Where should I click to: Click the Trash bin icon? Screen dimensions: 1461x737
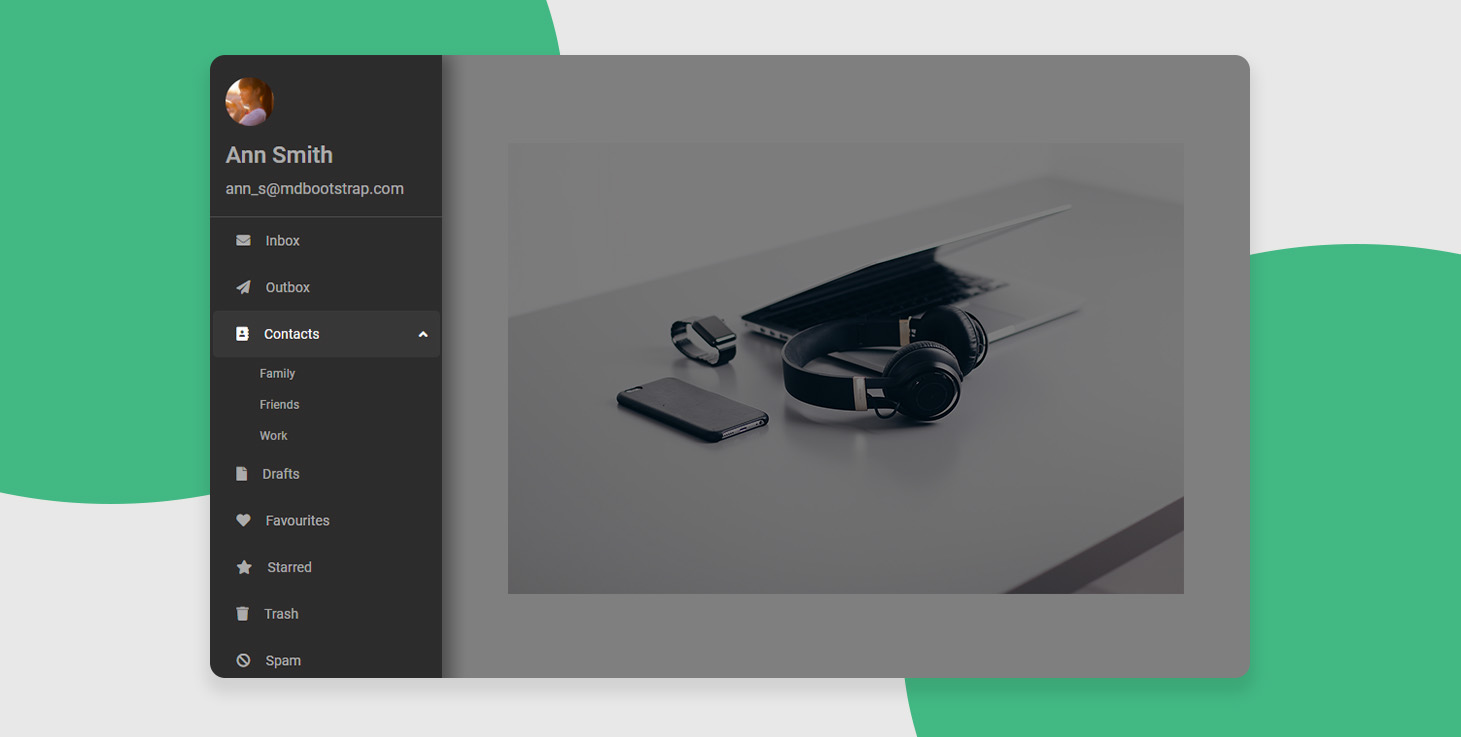(x=242, y=614)
